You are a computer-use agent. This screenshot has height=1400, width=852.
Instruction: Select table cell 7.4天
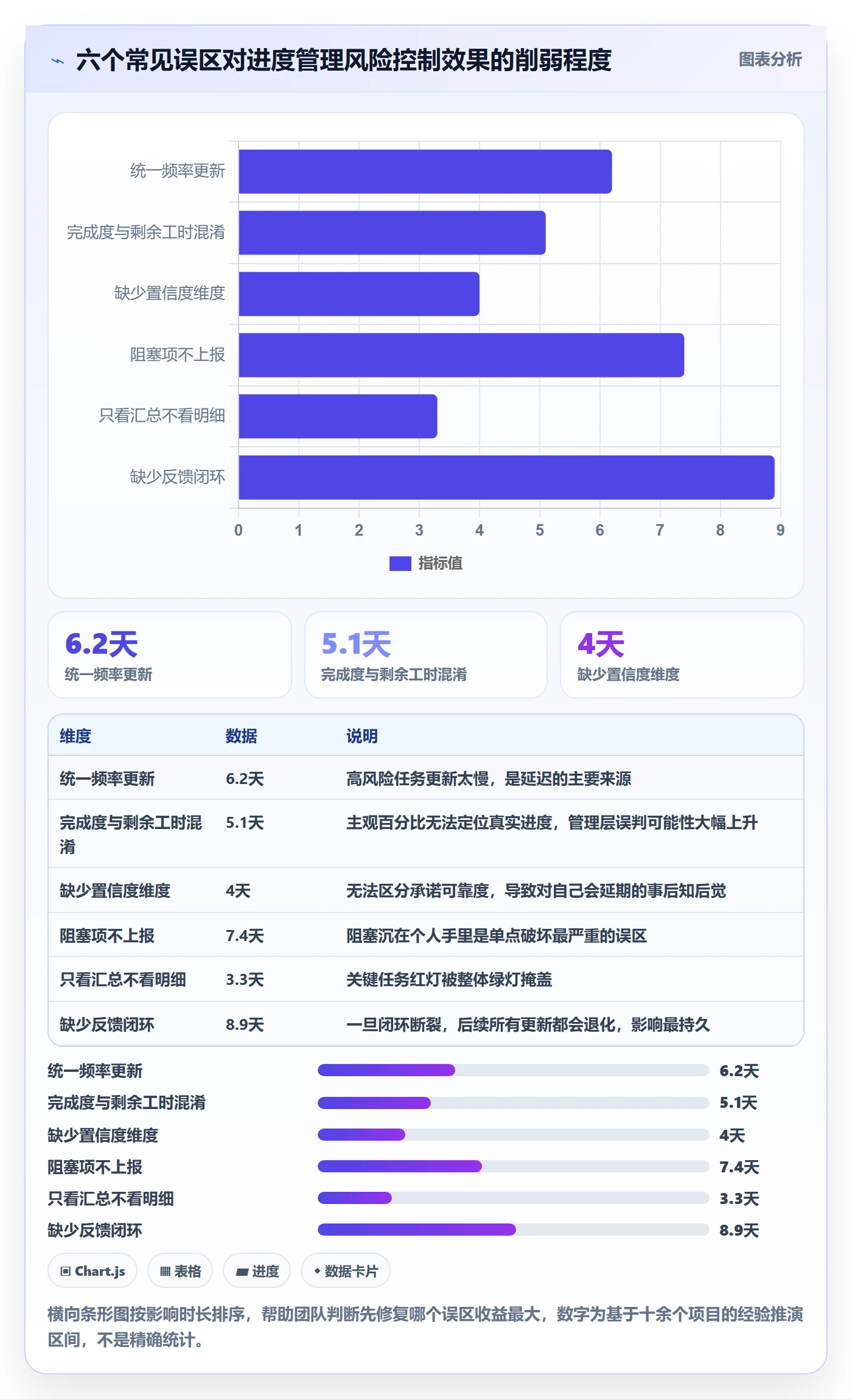tap(245, 936)
